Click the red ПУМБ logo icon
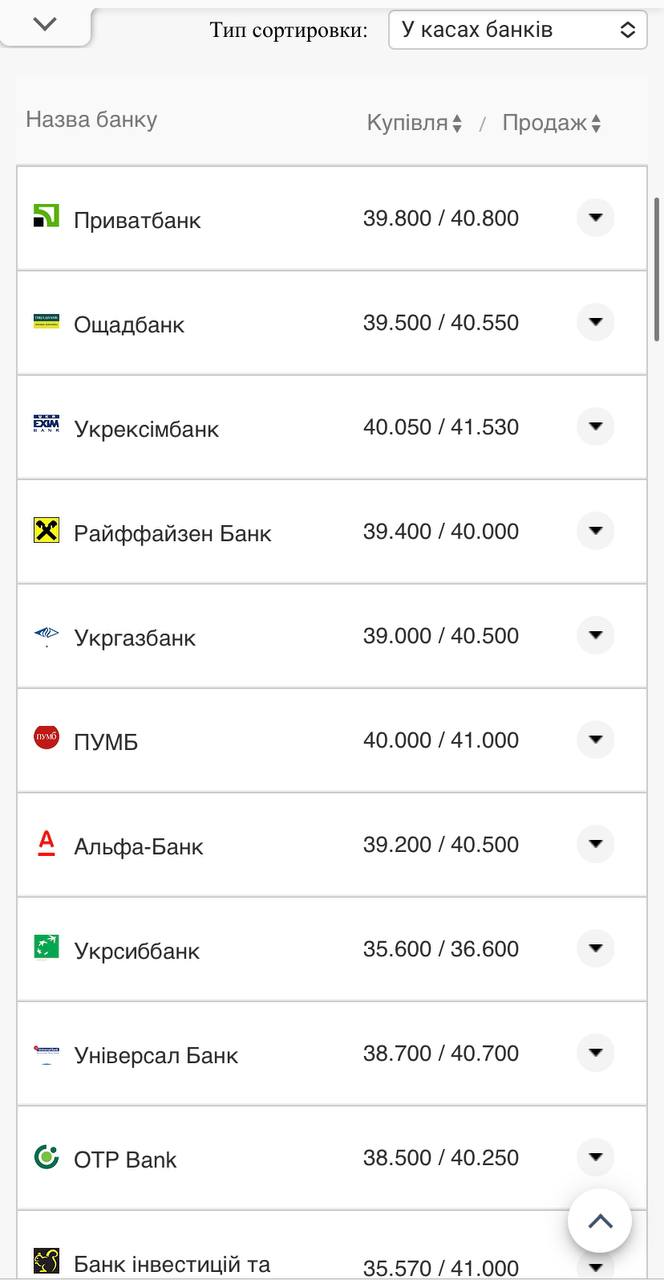This screenshot has width=664, height=1280. click(x=46, y=738)
